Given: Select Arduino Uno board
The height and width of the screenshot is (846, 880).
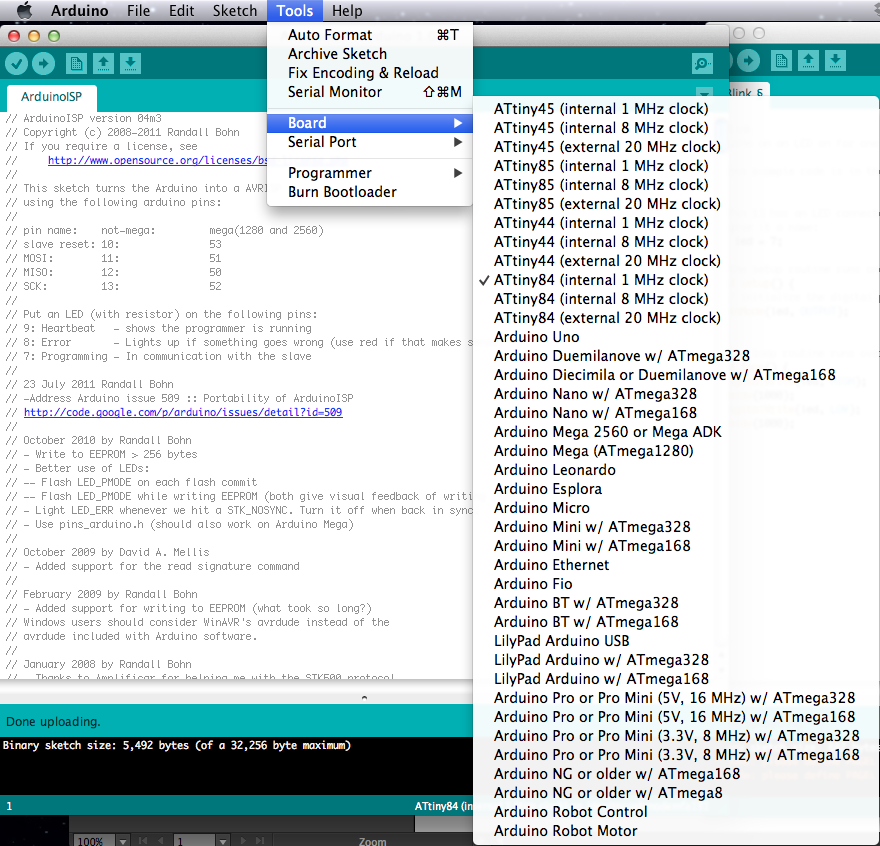Looking at the screenshot, I should pos(676,337).
